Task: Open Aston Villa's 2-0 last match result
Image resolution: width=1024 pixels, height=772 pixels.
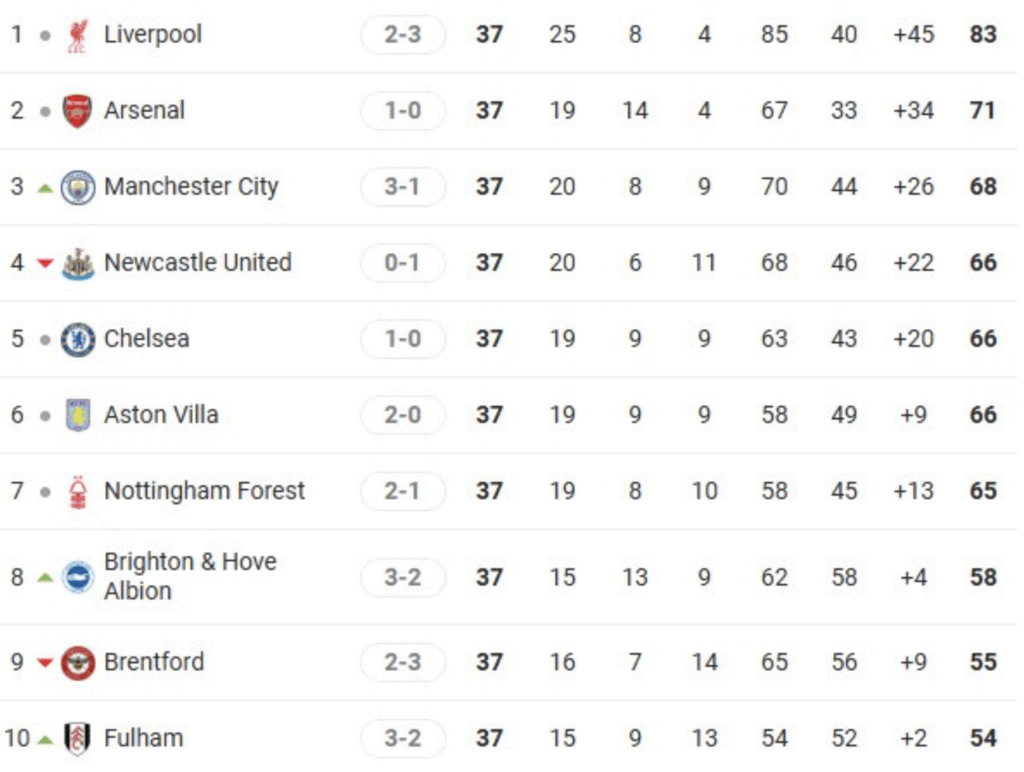Action: click(x=403, y=415)
